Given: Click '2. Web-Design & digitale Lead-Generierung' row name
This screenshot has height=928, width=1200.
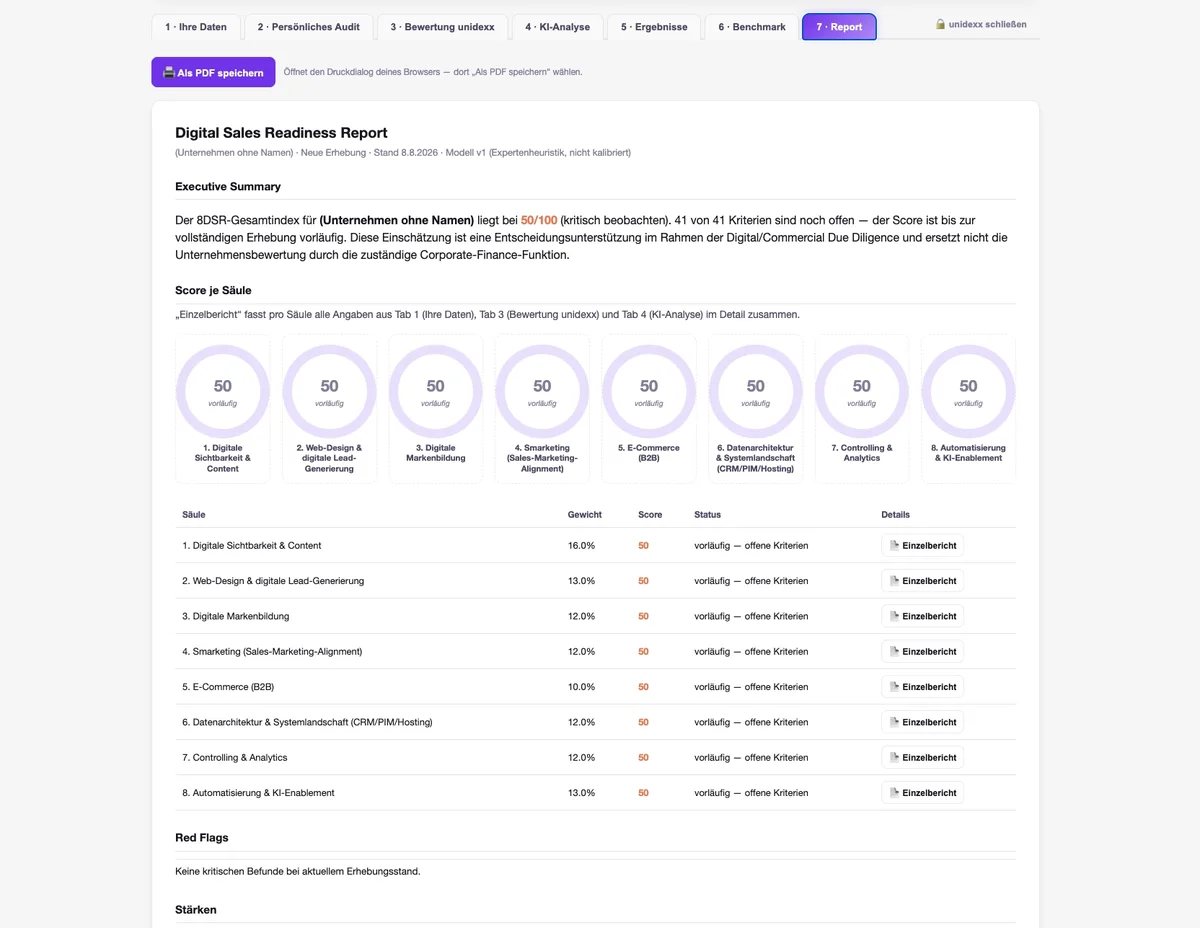Looking at the screenshot, I should pos(273,581).
